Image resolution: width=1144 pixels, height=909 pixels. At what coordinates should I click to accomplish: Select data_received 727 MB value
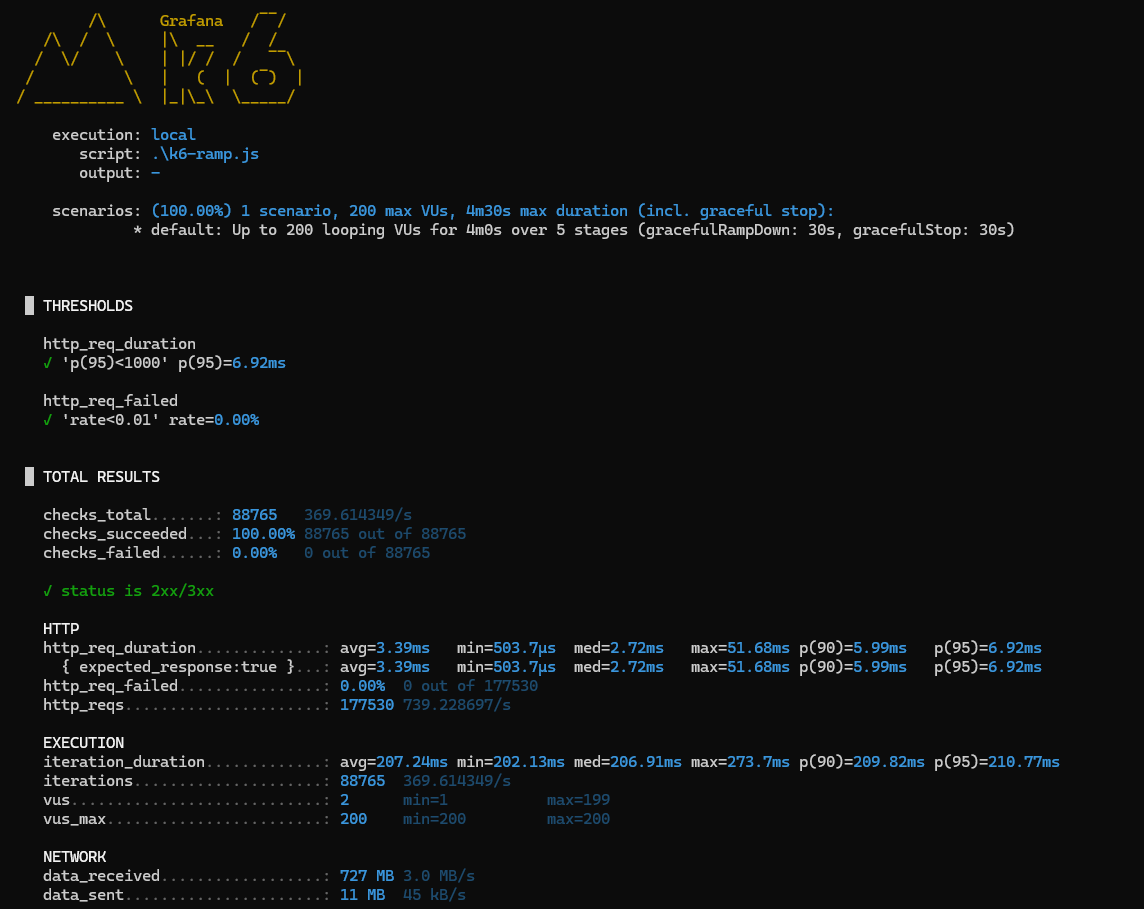367,875
